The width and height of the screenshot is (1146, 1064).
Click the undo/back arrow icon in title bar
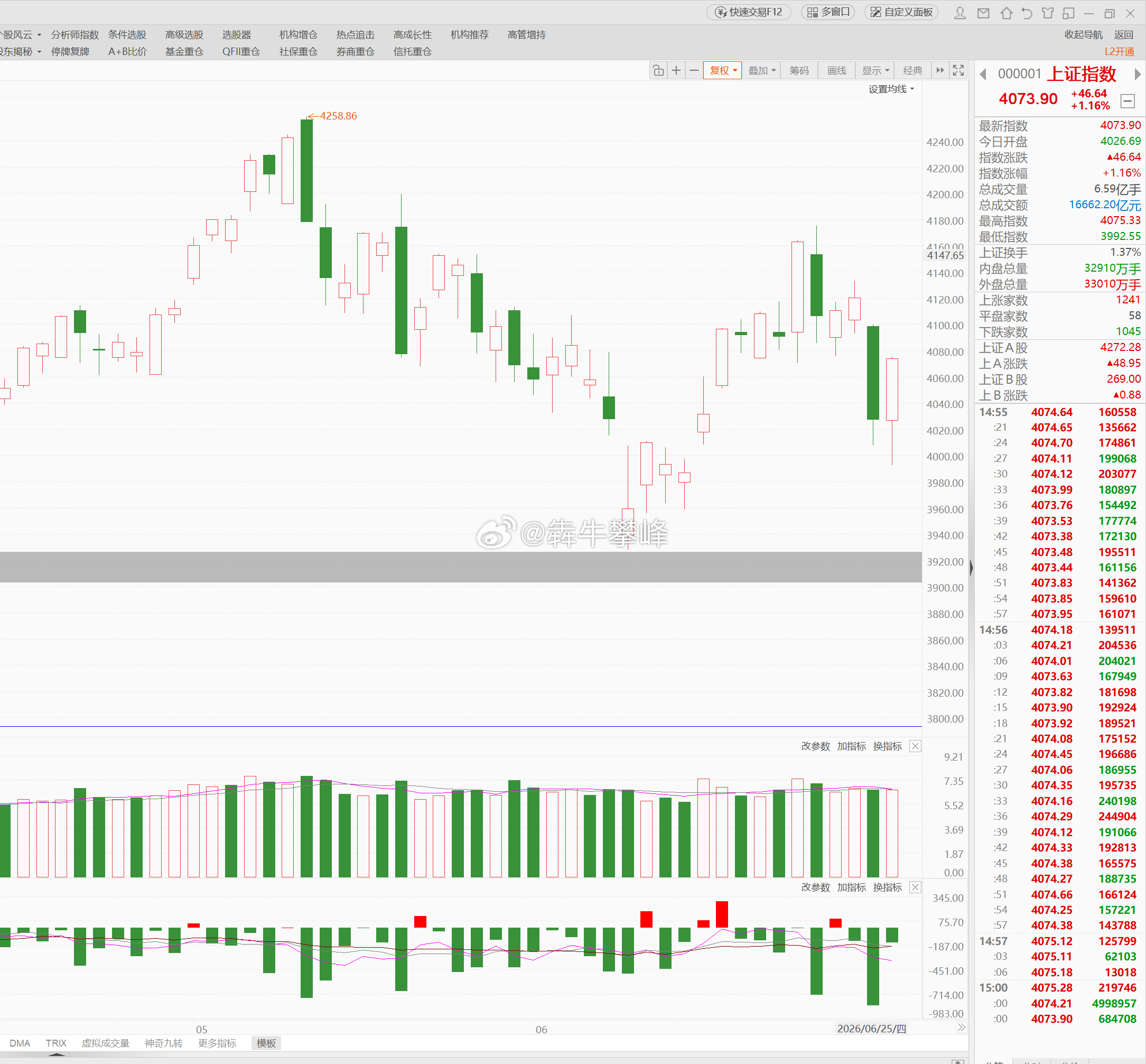point(1027,13)
